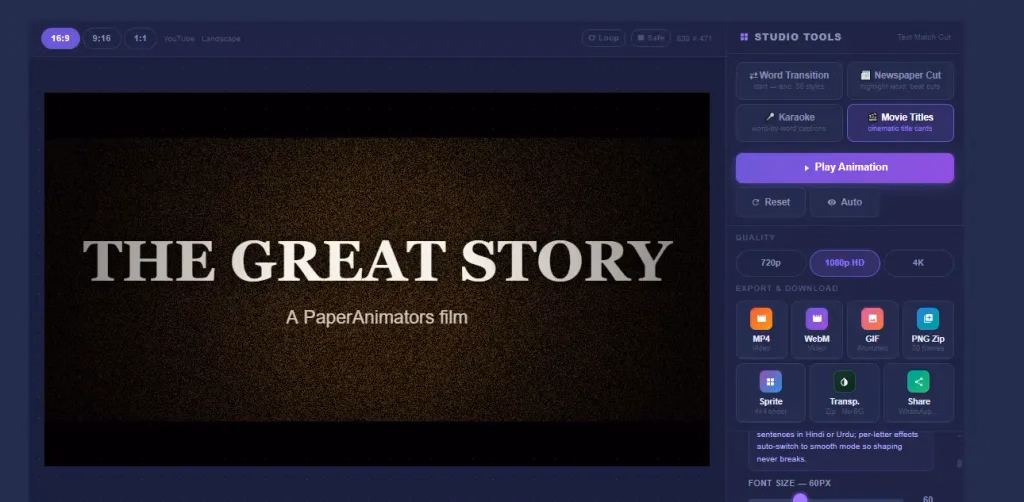This screenshot has height=502, width=1024.
Task: Click the font size slider handle
Action: click(800, 499)
